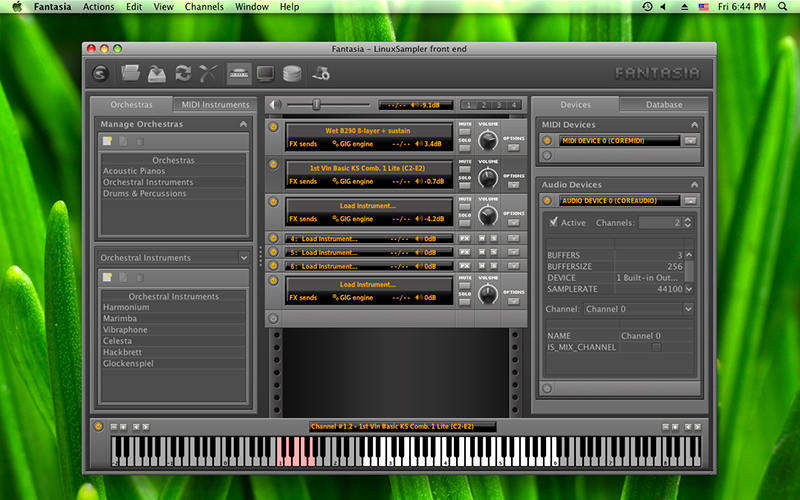Viewport: 800px width, 500px height.
Task: Switch to the Database tab
Action: pyautogui.click(x=664, y=105)
